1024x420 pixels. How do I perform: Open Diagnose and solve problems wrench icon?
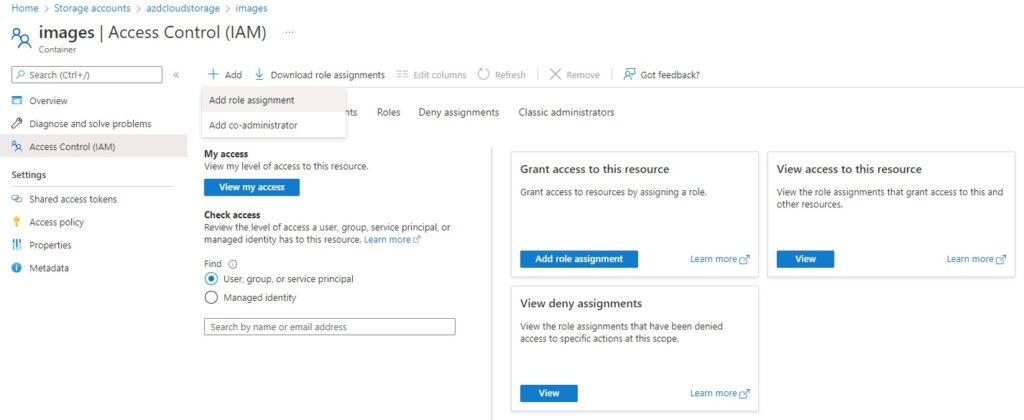pyautogui.click(x=18, y=123)
